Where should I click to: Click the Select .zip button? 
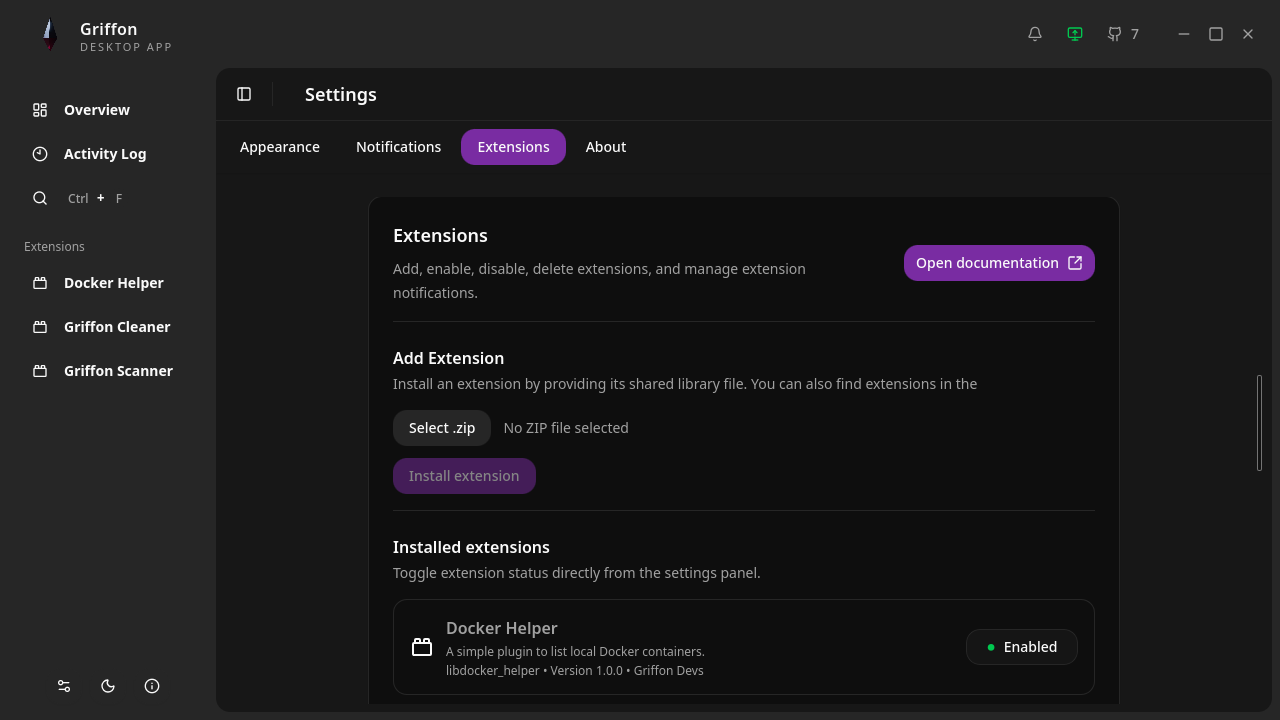(x=442, y=428)
